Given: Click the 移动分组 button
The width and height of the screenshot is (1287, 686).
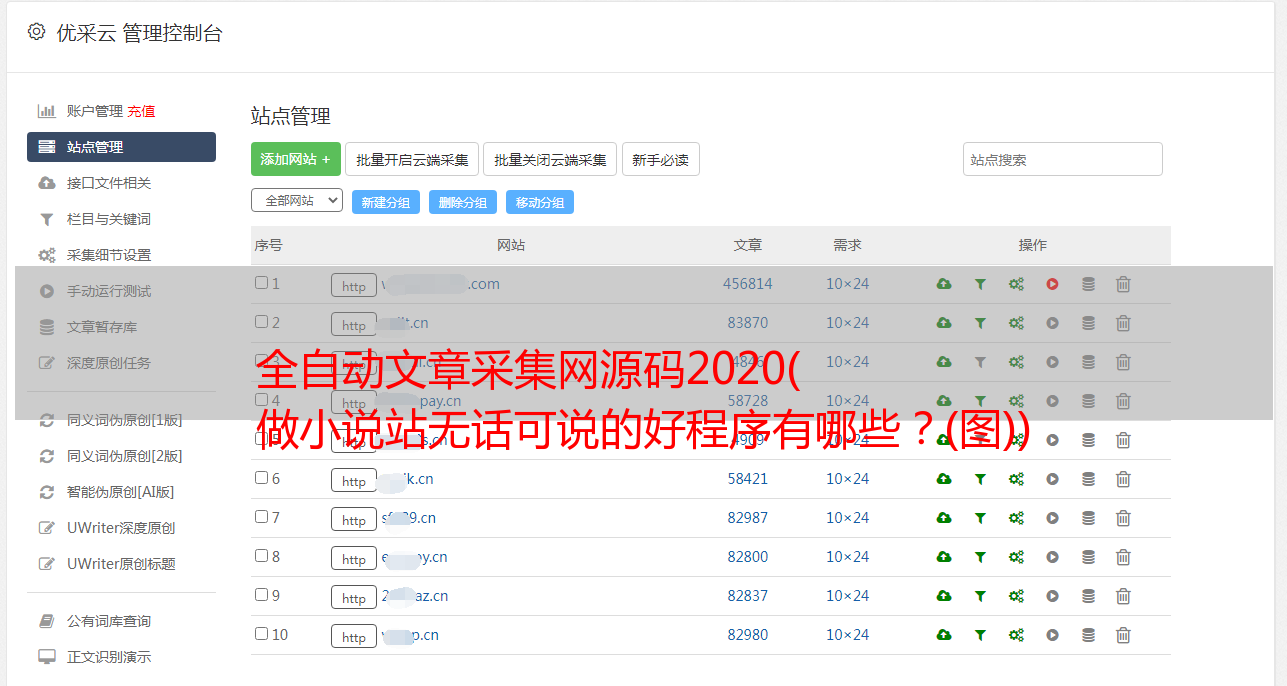Looking at the screenshot, I should pos(540,202).
